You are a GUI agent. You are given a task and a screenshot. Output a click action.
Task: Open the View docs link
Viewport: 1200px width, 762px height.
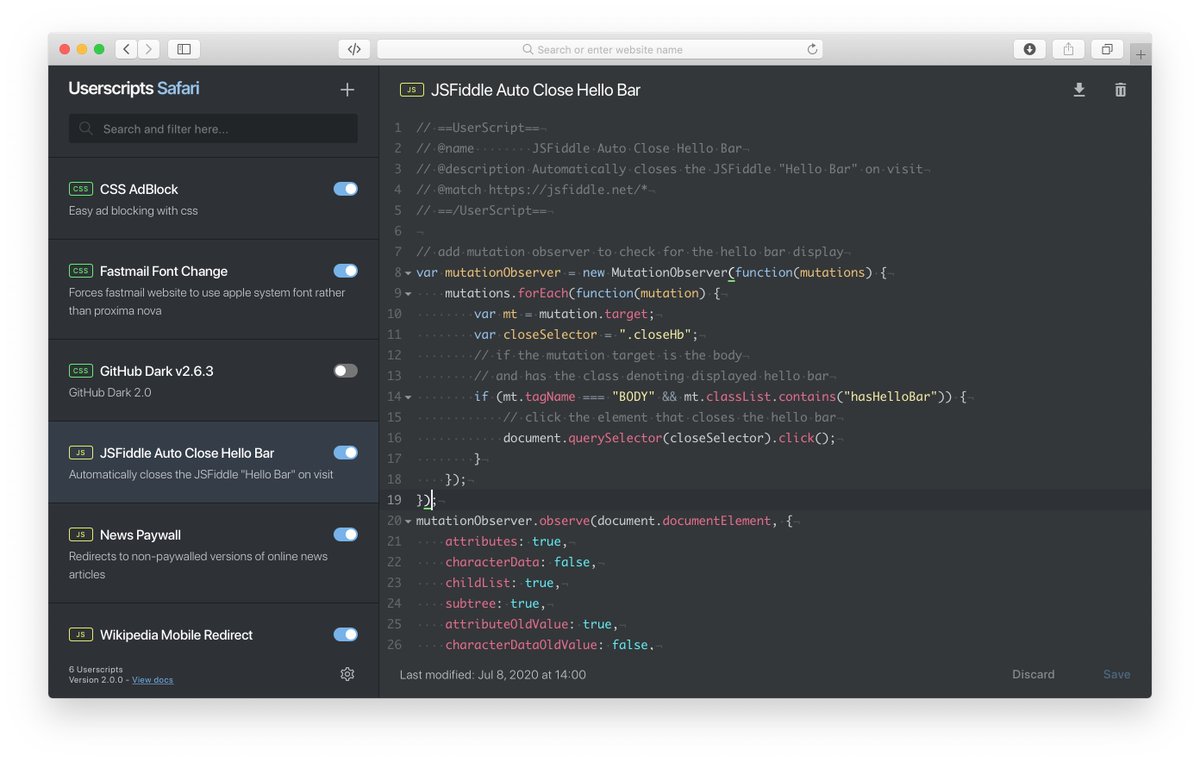(x=152, y=681)
